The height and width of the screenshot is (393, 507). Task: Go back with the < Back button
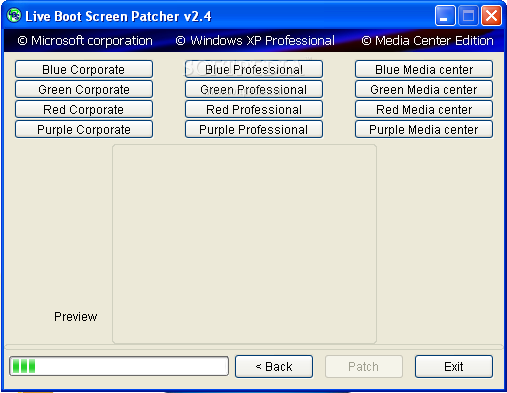(x=274, y=366)
